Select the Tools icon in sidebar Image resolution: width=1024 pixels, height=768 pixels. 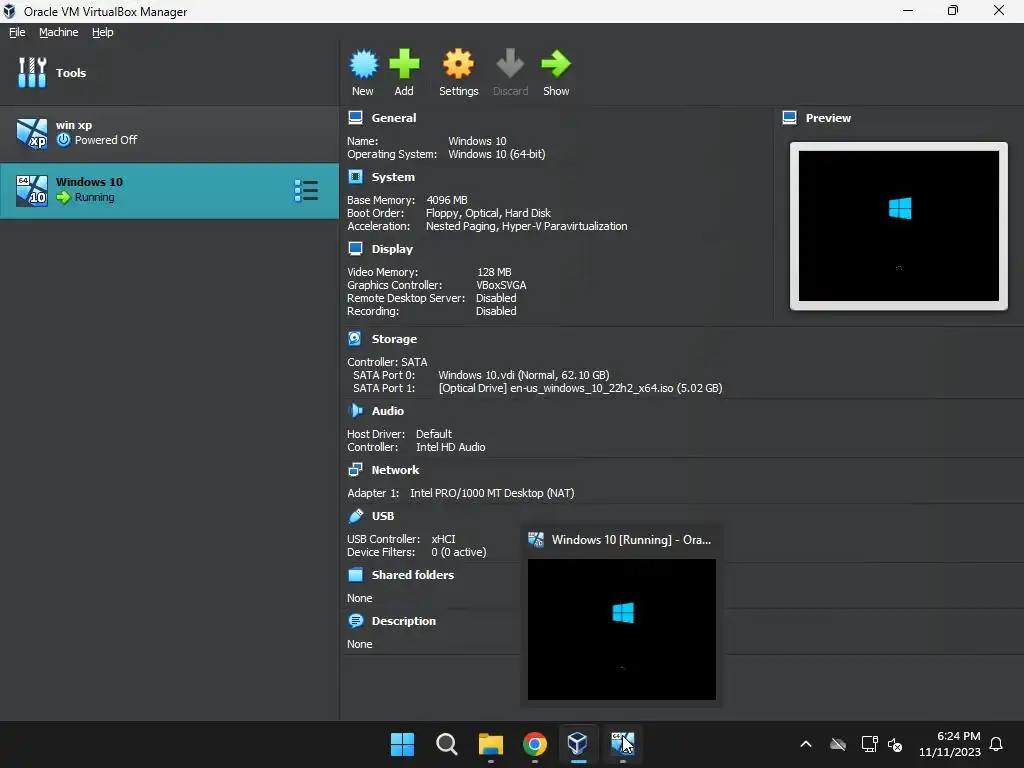[32, 72]
